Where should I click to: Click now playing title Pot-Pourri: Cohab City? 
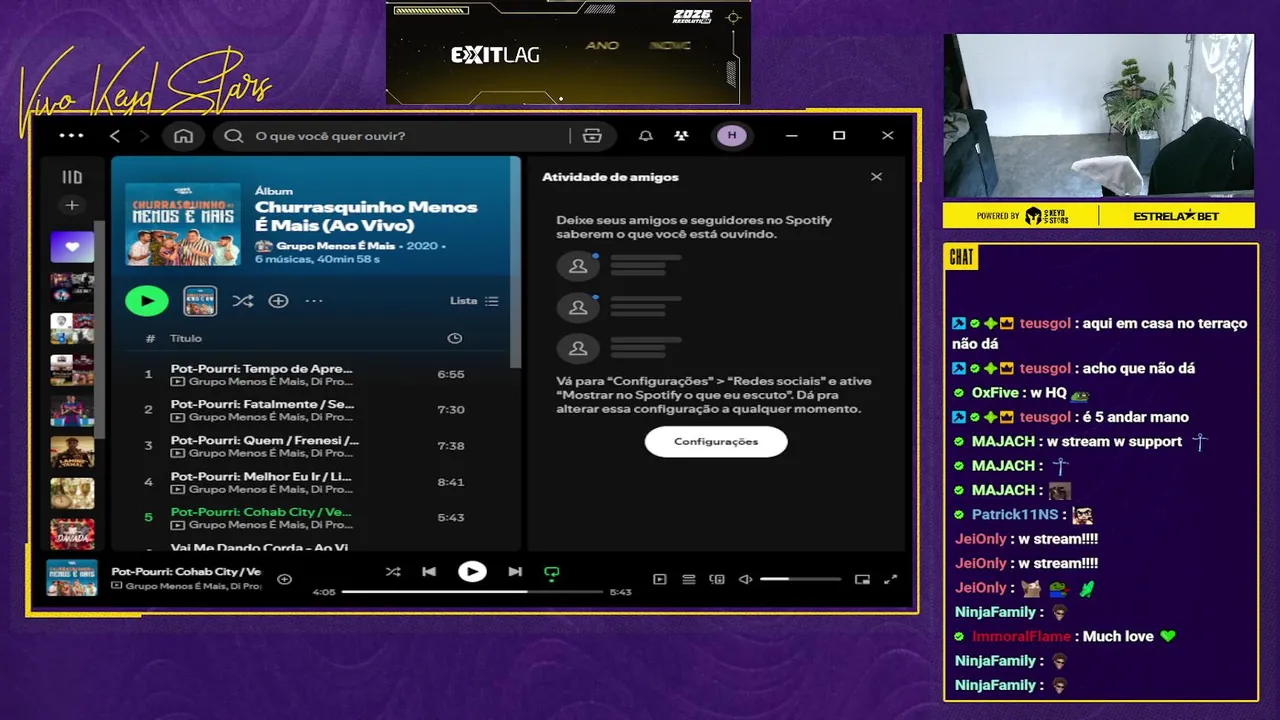186,572
